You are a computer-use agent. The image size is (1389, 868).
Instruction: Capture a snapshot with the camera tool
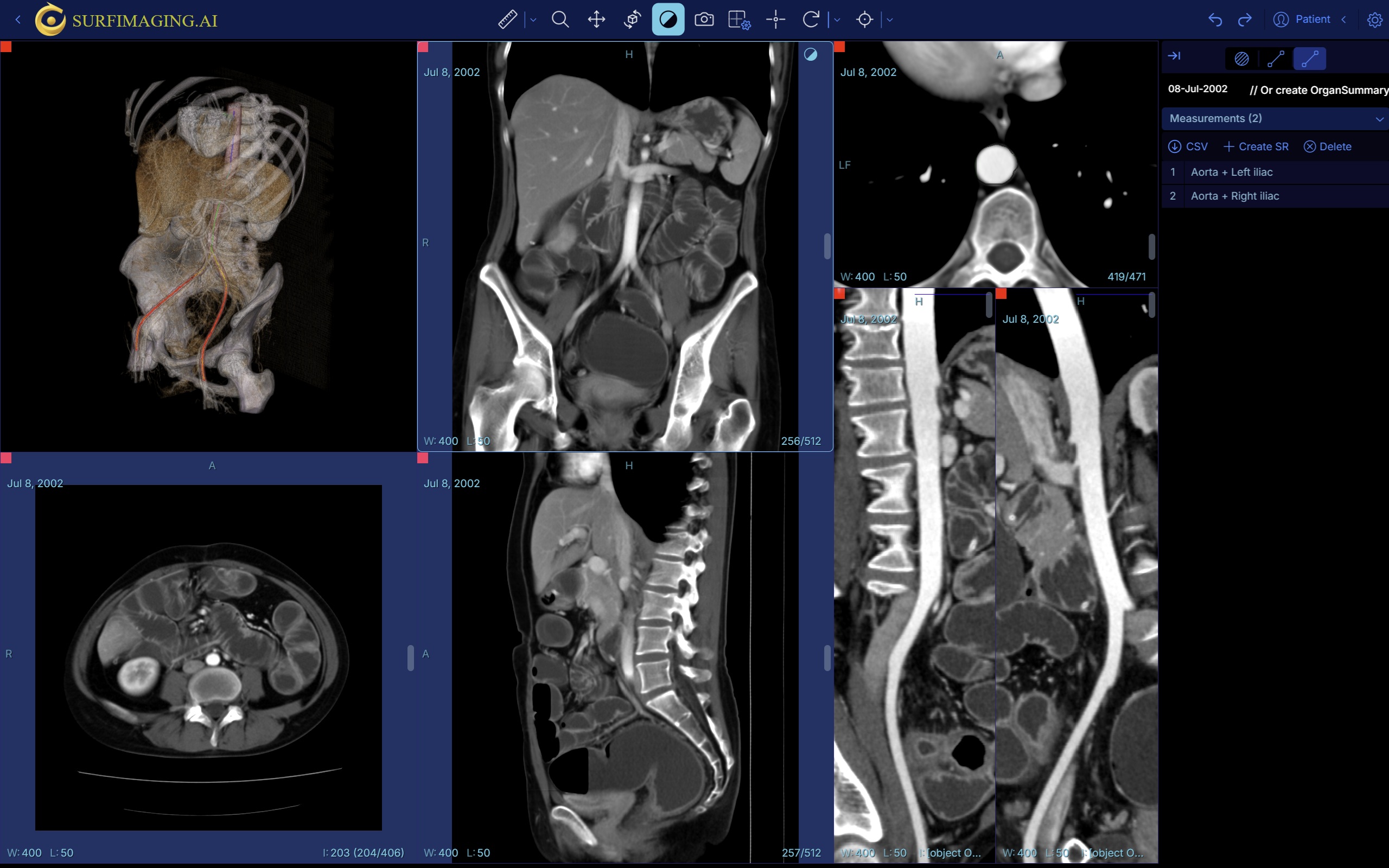pos(704,19)
